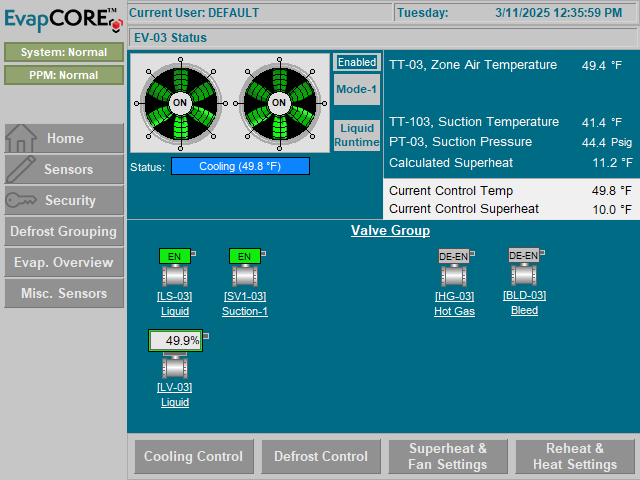Click the 49.9% valve position field
This screenshot has height=480, width=640.
coord(176,340)
